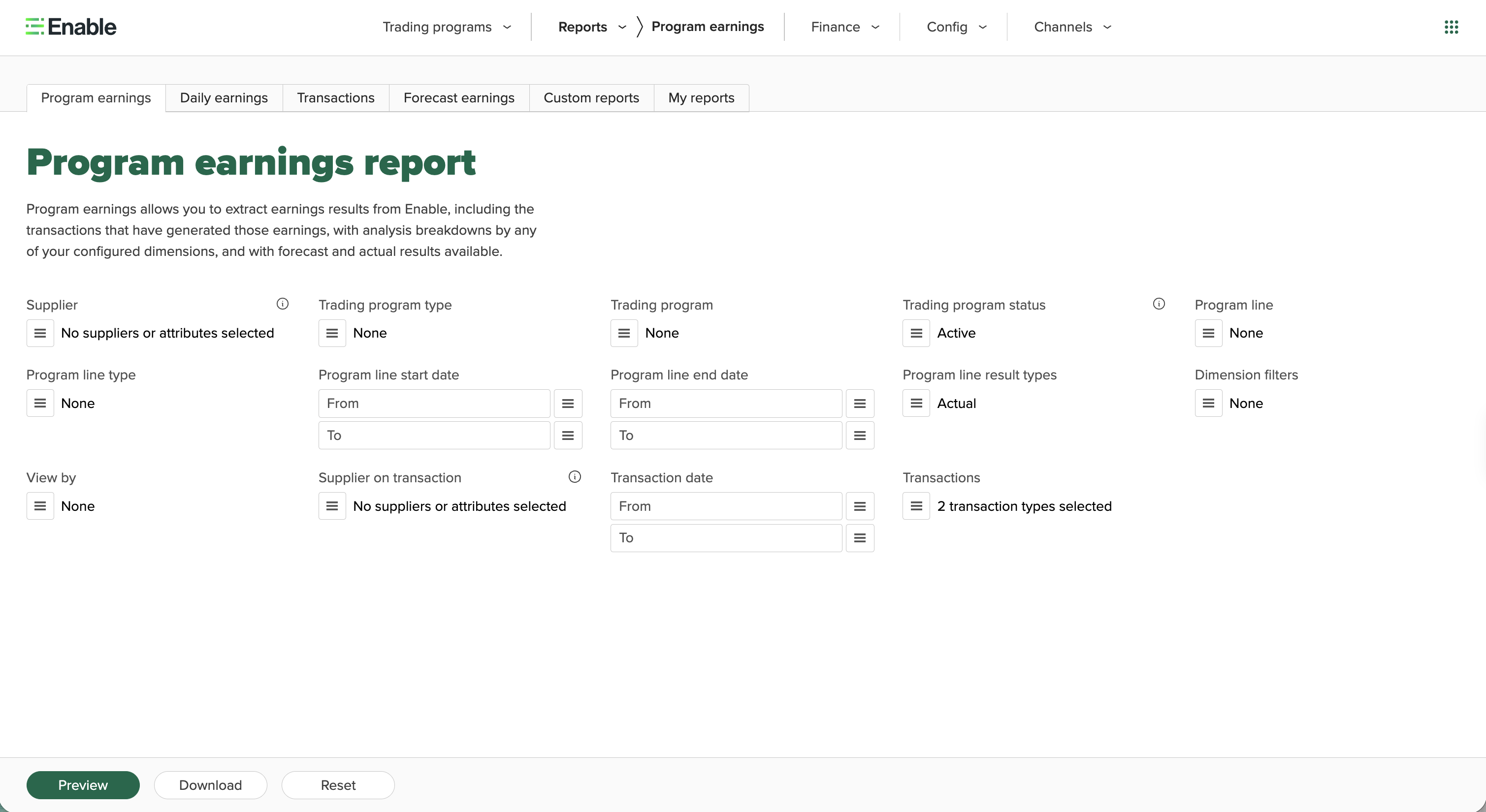Click the Preview button
Viewport: 1486px width, 812px height.
click(83, 785)
